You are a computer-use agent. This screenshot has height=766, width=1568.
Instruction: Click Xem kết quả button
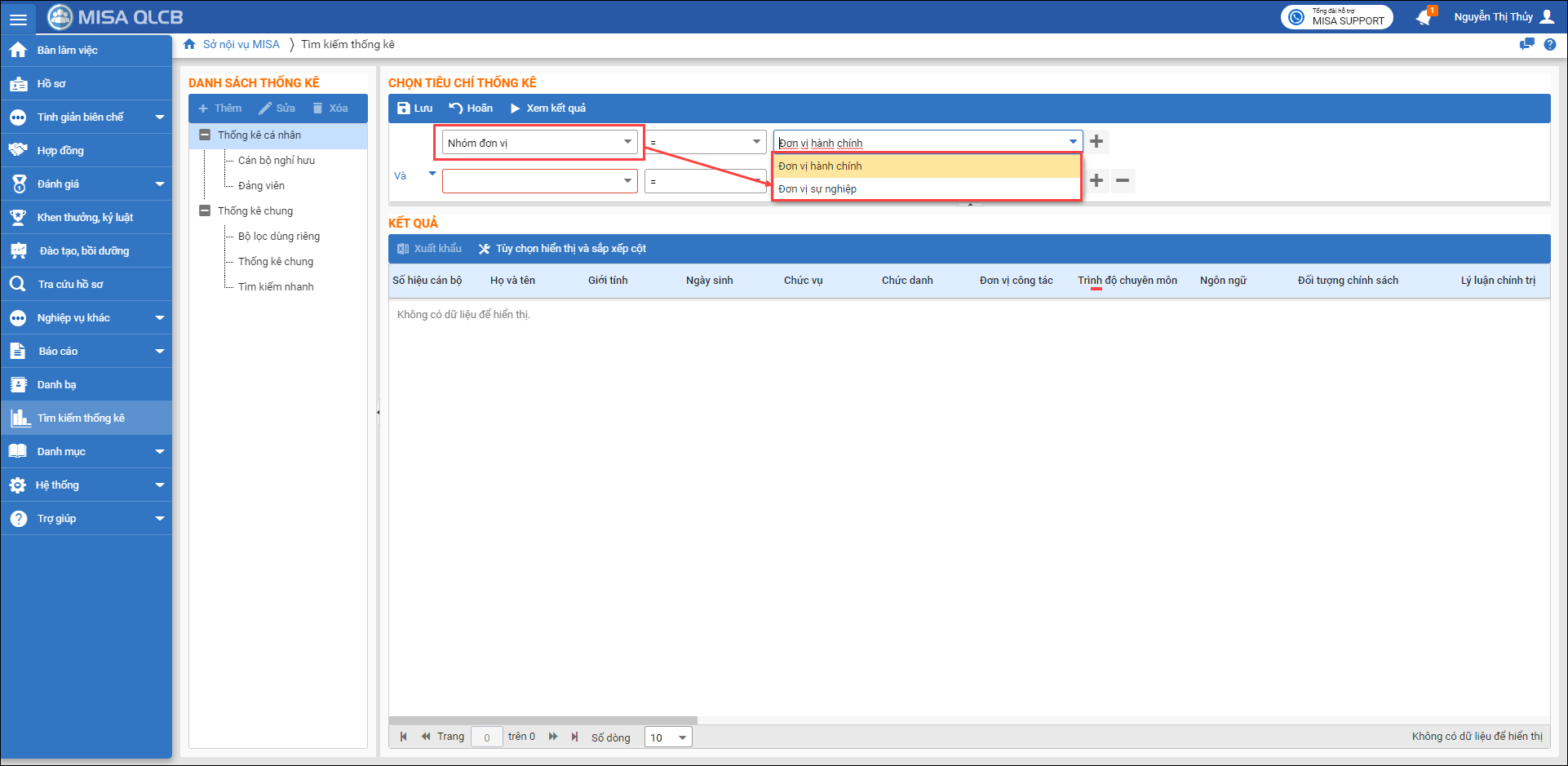[x=547, y=108]
